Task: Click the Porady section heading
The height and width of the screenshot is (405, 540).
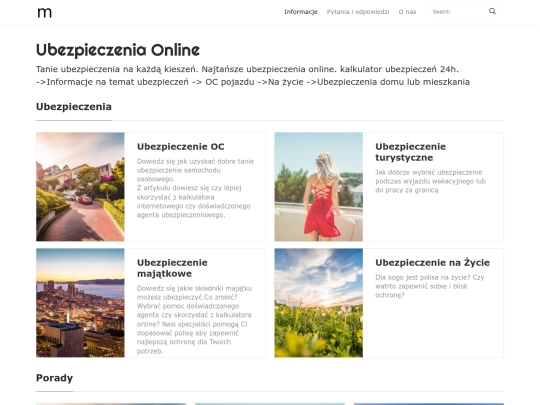Action: tap(54, 378)
